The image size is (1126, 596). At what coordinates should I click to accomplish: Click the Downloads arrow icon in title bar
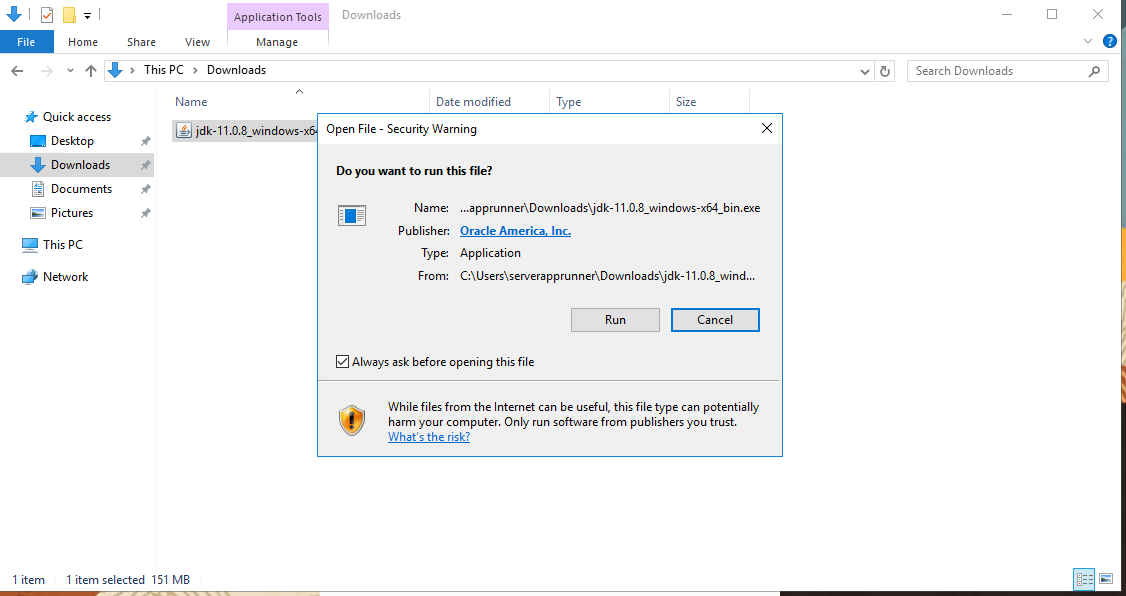(x=14, y=14)
